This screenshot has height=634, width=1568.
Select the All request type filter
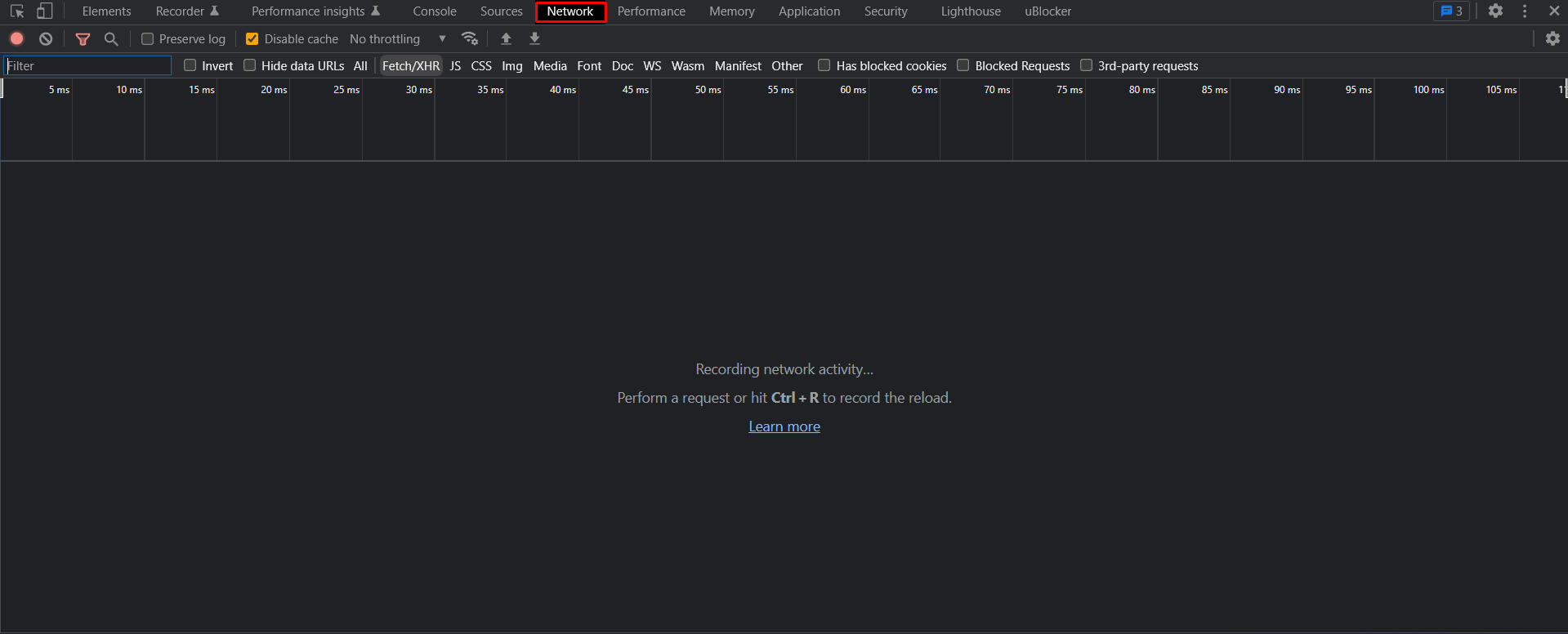(x=360, y=65)
